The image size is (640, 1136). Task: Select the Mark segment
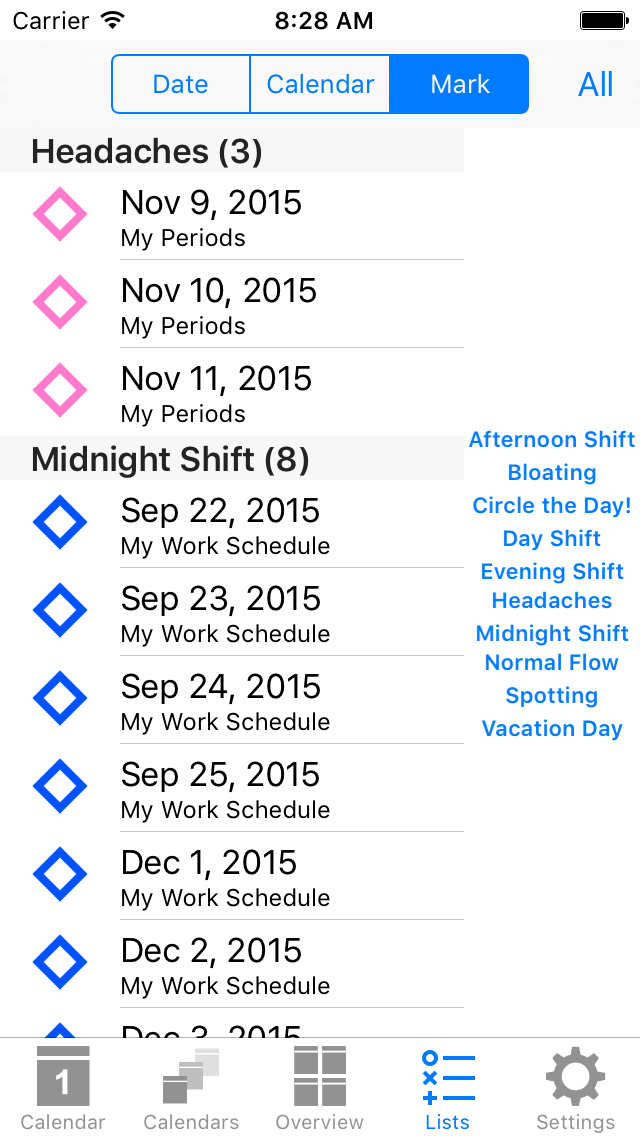pos(459,84)
